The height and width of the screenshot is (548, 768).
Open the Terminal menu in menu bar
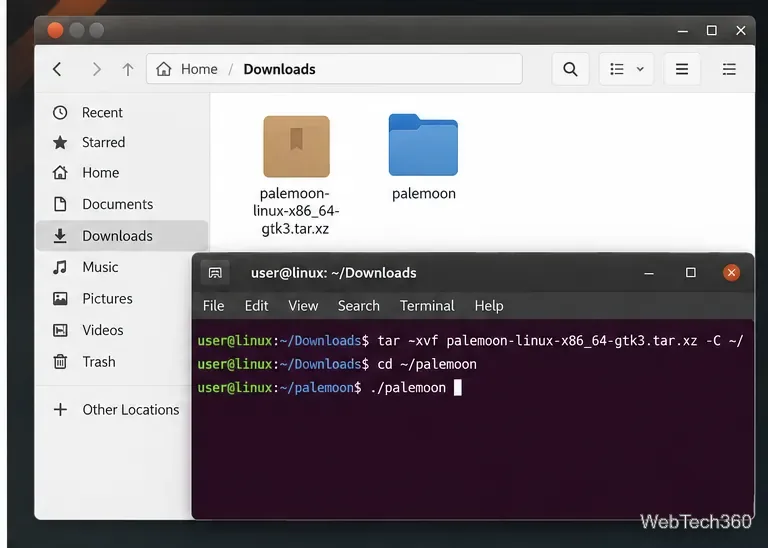point(427,306)
